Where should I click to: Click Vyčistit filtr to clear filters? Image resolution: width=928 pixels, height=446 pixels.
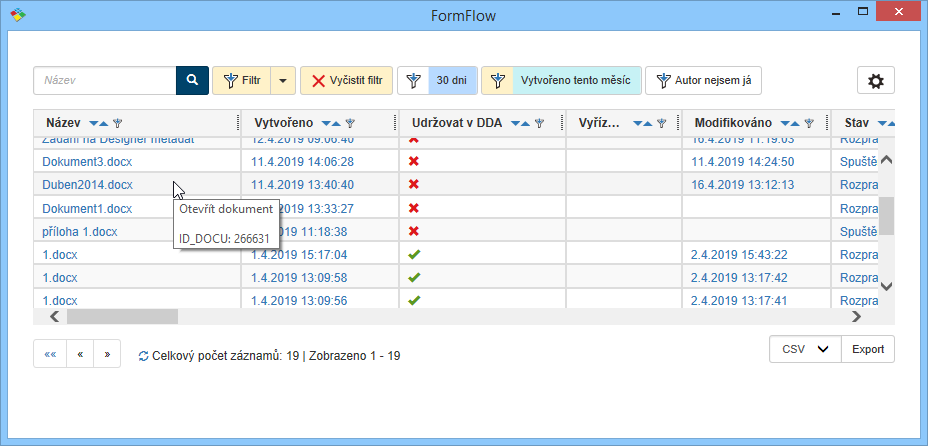point(346,81)
